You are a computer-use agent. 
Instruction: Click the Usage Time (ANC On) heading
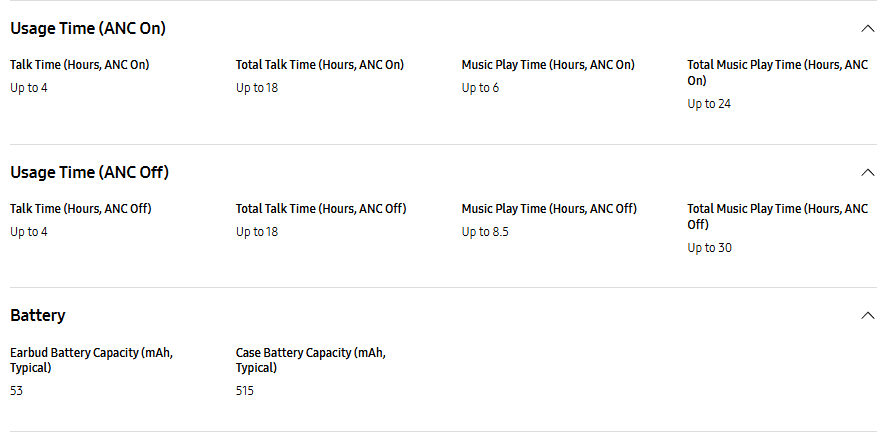click(x=88, y=28)
